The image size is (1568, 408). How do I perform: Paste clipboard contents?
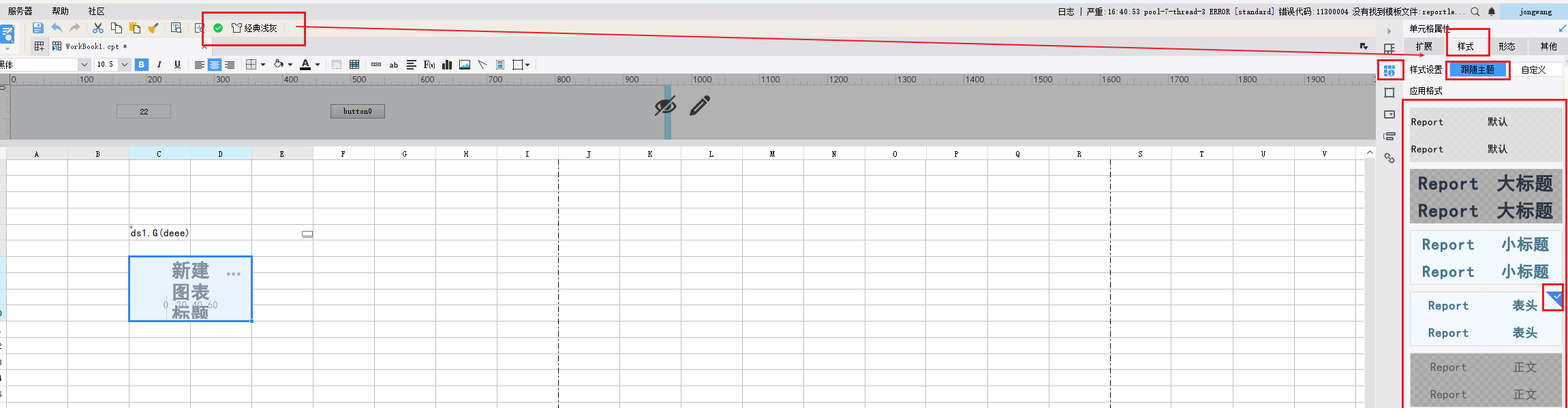pyautogui.click(x=135, y=28)
